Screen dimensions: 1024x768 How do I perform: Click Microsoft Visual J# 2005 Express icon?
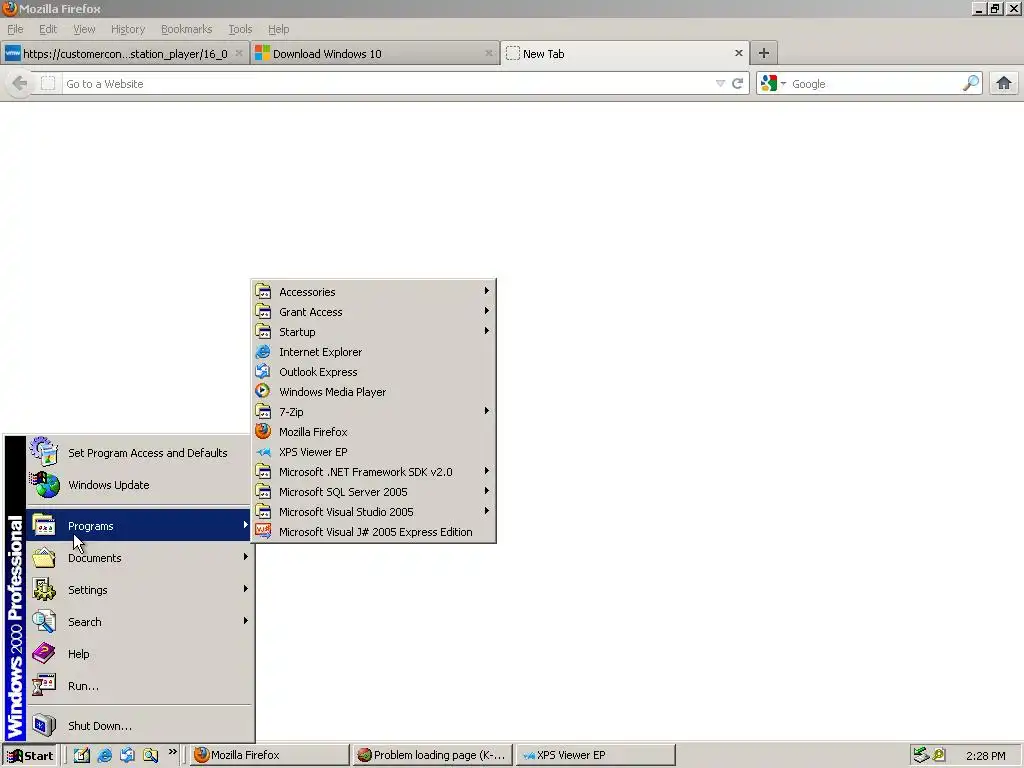(263, 532)
